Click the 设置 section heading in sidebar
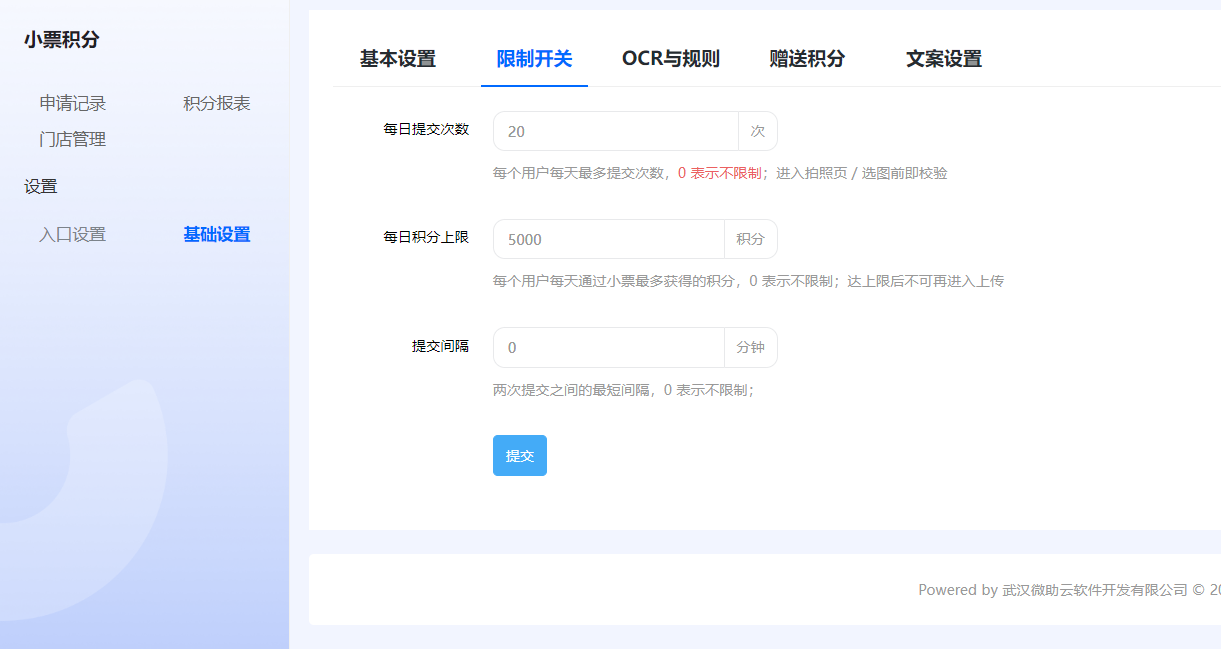The width and height of the screenshot is (1221, 649). coord(41,187)
